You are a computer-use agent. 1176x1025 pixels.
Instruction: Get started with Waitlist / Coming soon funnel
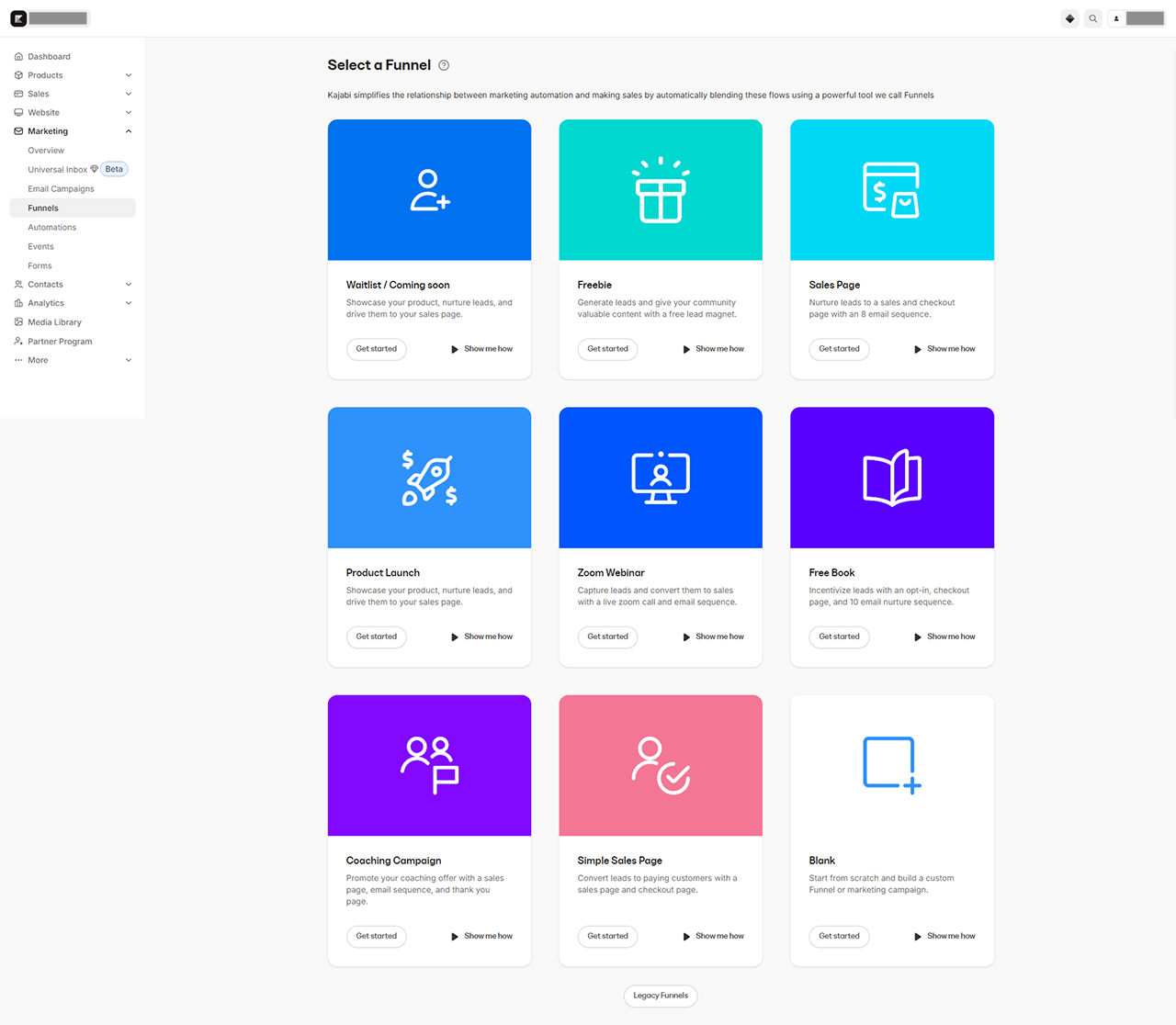coord(376,349)
